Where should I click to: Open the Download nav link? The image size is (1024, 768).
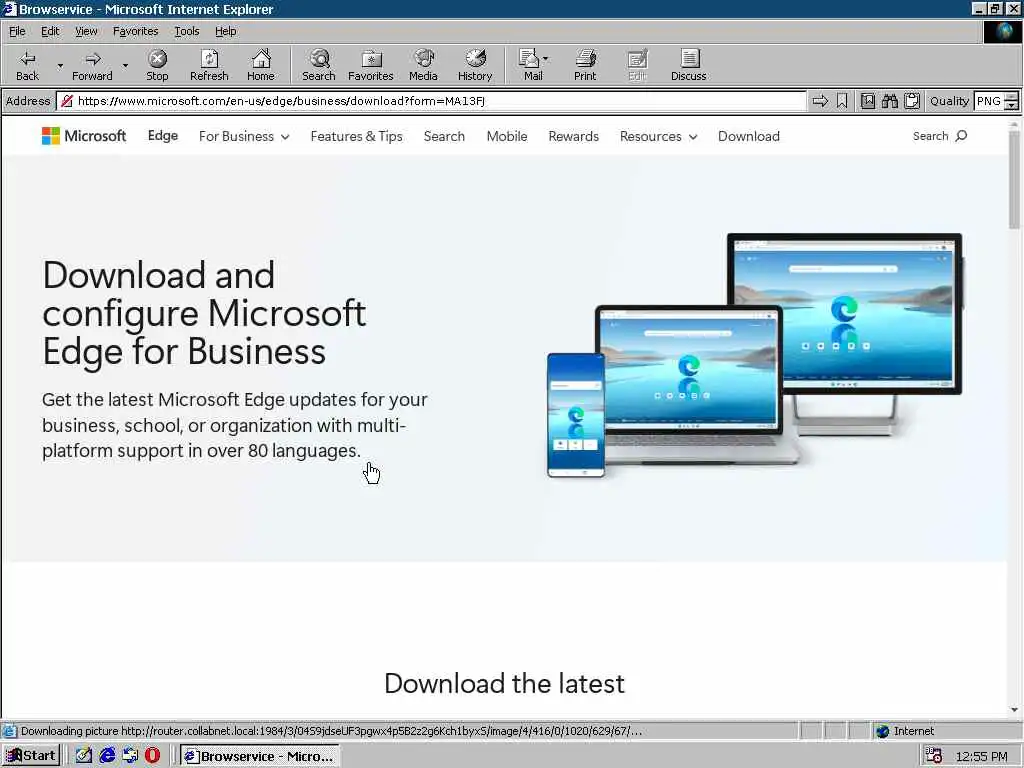[748, 136]
